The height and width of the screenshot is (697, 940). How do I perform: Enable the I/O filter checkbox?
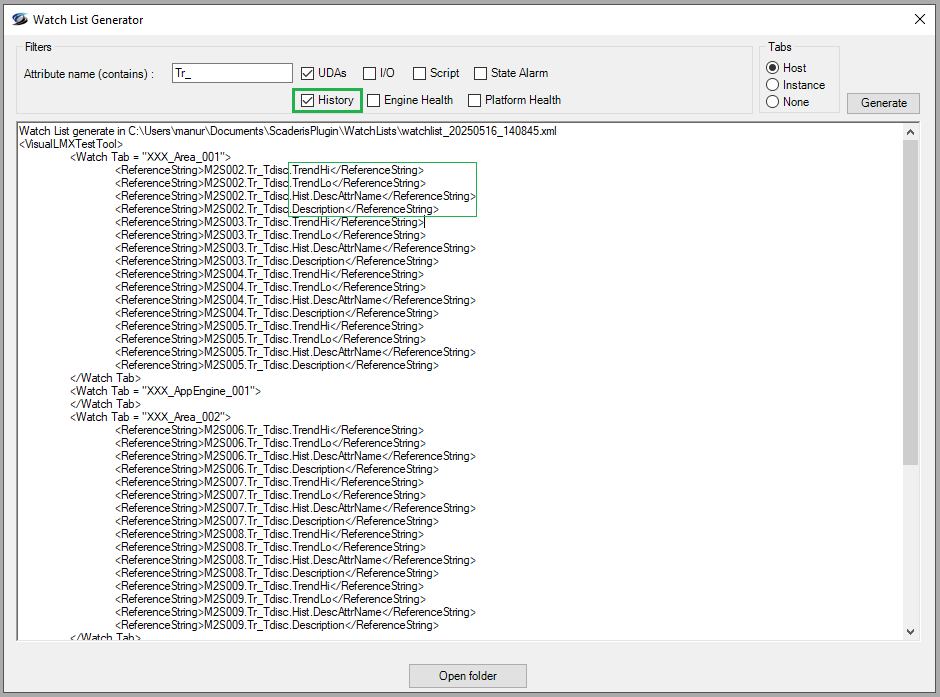pyautogui.click(x=370, y=73)
